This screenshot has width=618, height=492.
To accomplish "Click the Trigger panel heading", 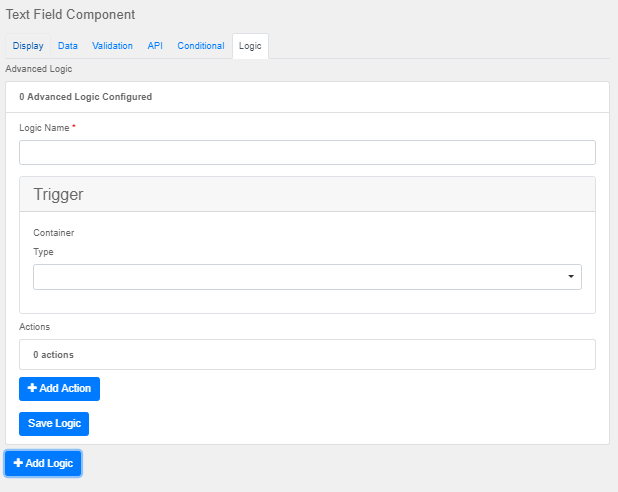I will [307, 194].
